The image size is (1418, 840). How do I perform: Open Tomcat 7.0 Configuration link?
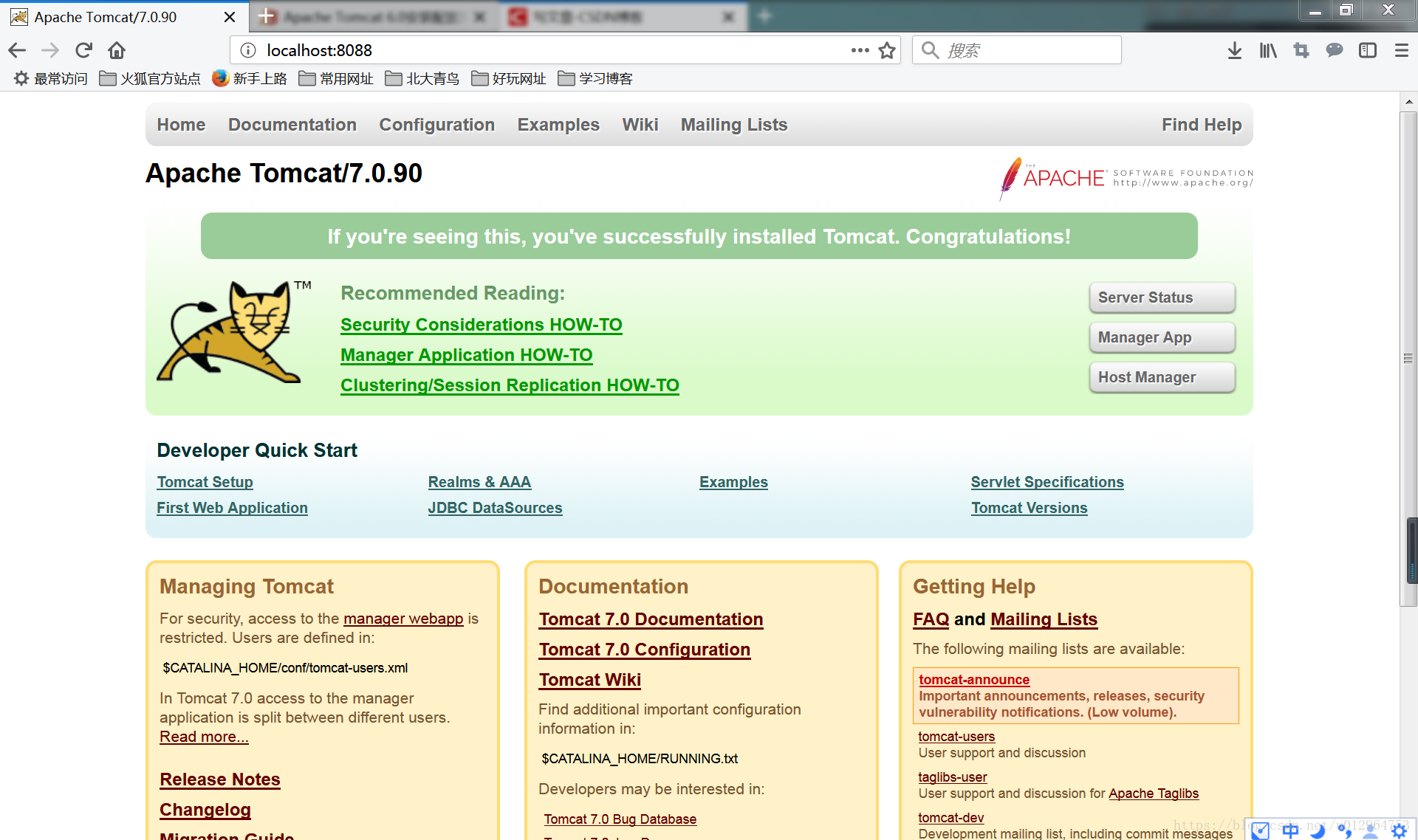click(645, 650)
